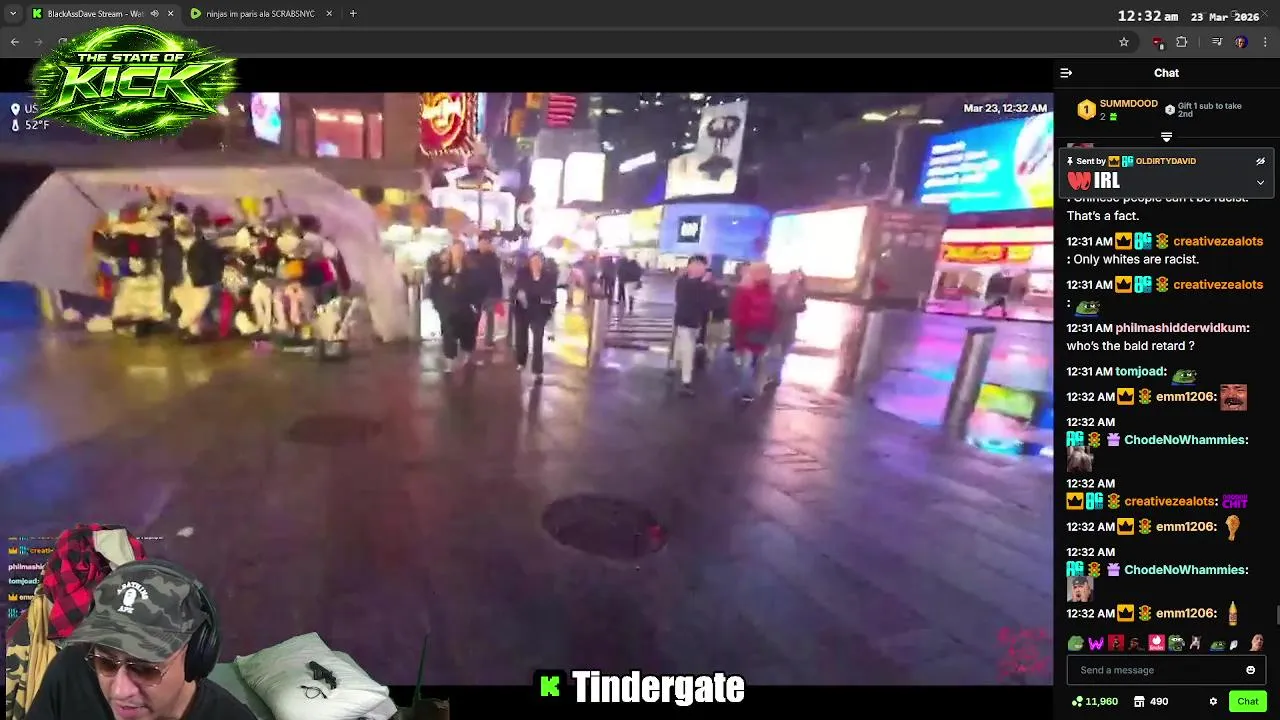Open SUMMDOOD's top gifter entry
The image size is (1280, 720).
1117,109
